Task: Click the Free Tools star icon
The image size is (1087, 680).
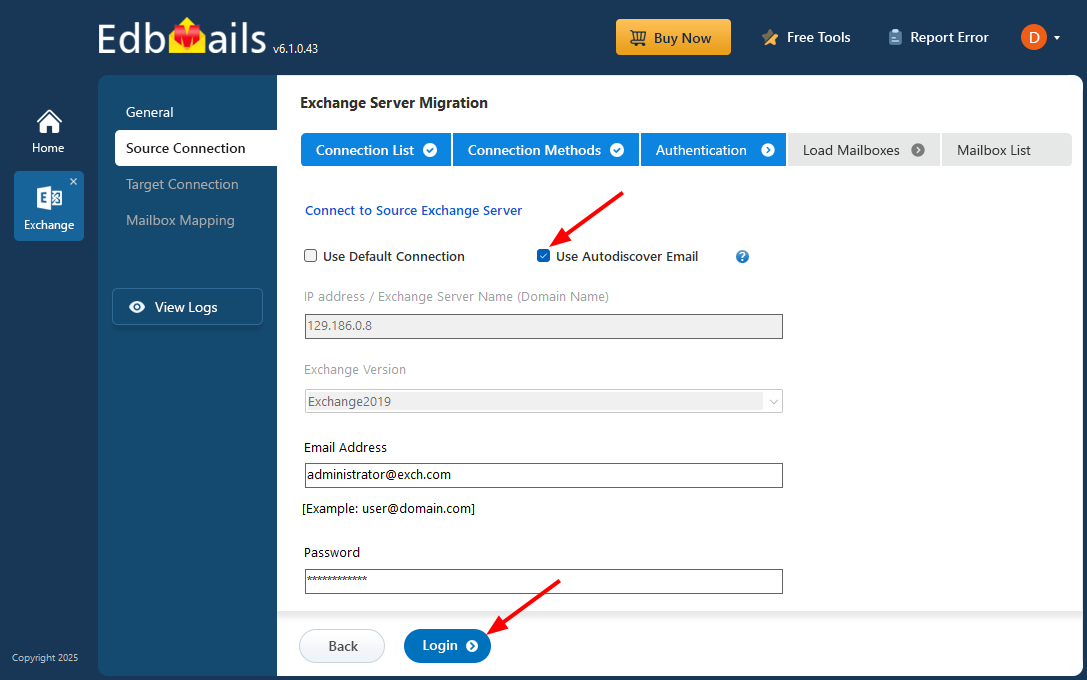Action: [770, 38]
